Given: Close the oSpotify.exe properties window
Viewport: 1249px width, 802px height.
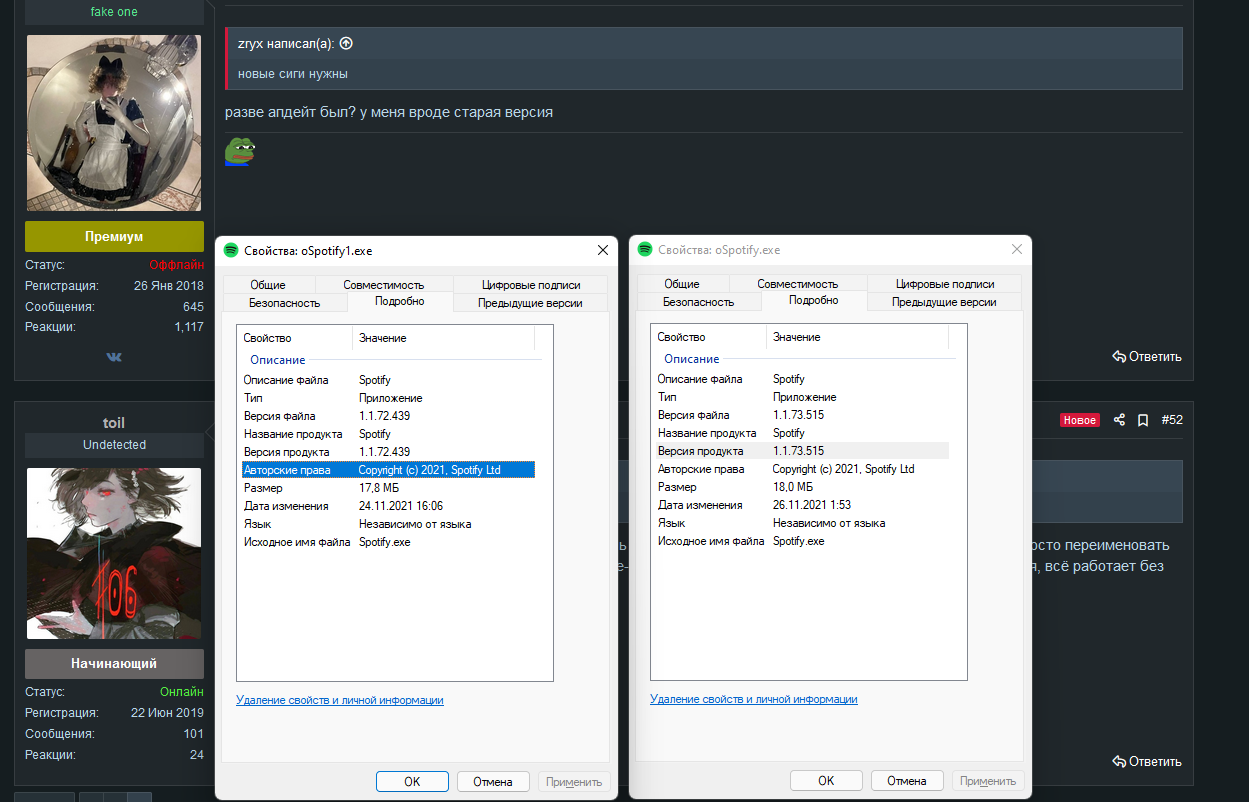Looking at the screenshot, I should (1017, 249).
